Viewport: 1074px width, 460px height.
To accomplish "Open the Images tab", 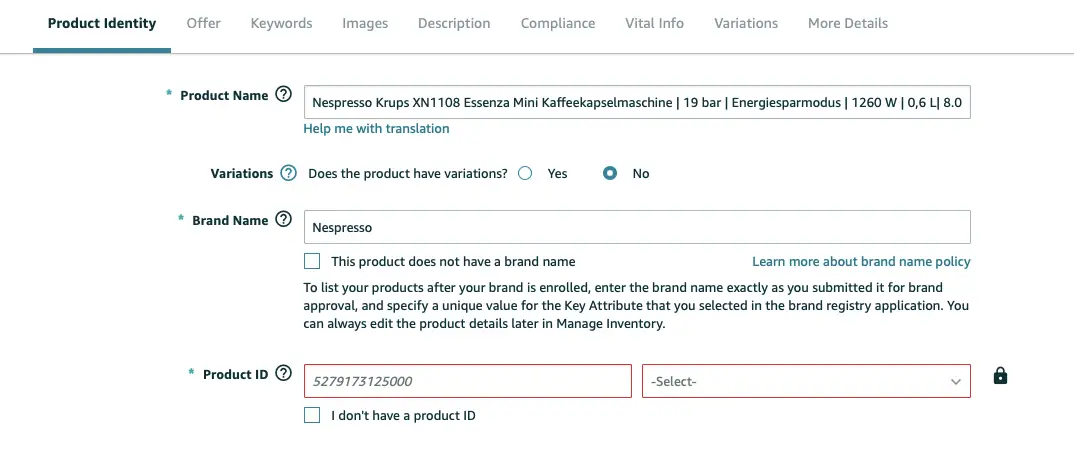I will pyautogui.click(x=365, y=23).
